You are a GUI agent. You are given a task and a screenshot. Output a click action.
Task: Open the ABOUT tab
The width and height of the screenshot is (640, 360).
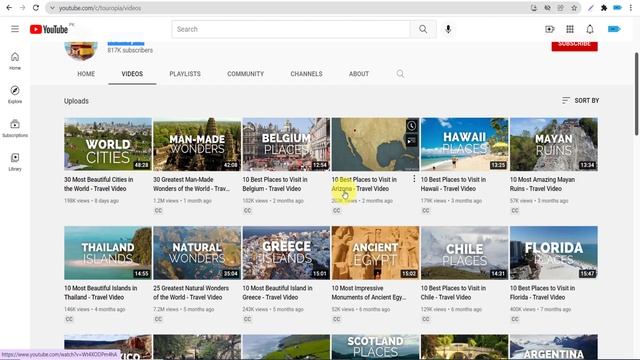[359, 74]
